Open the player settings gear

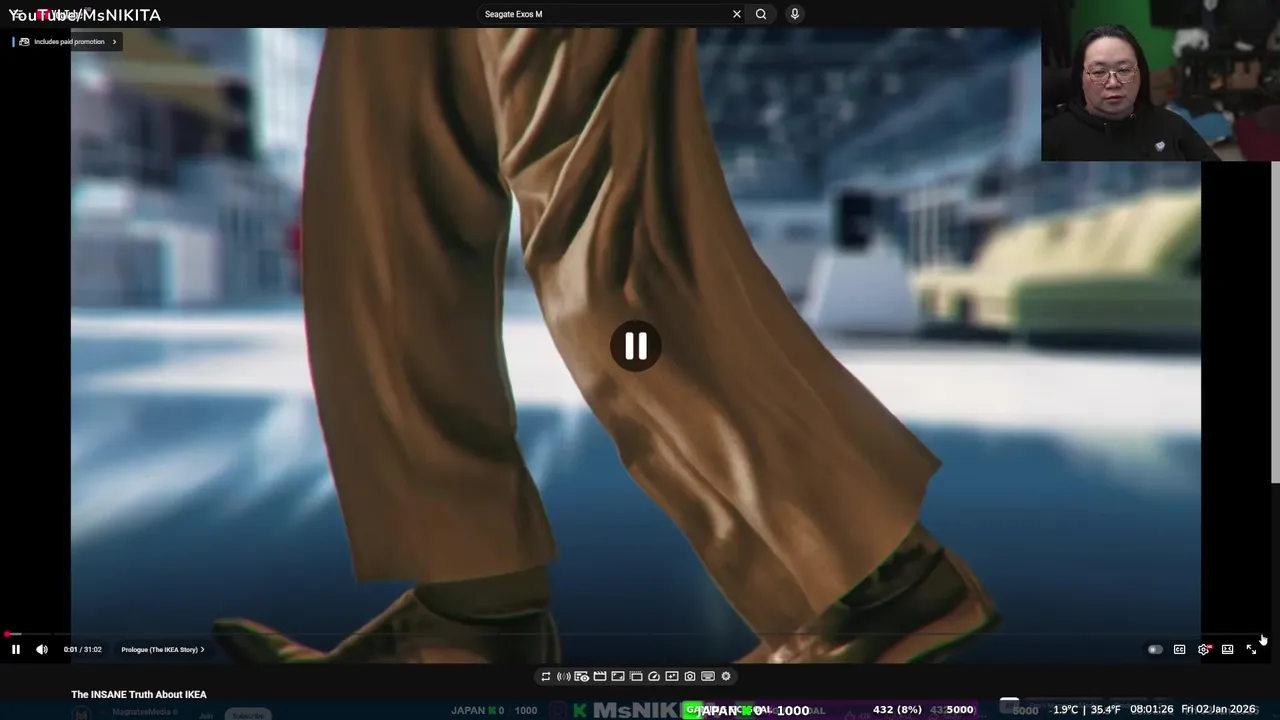click(1204, 650)
